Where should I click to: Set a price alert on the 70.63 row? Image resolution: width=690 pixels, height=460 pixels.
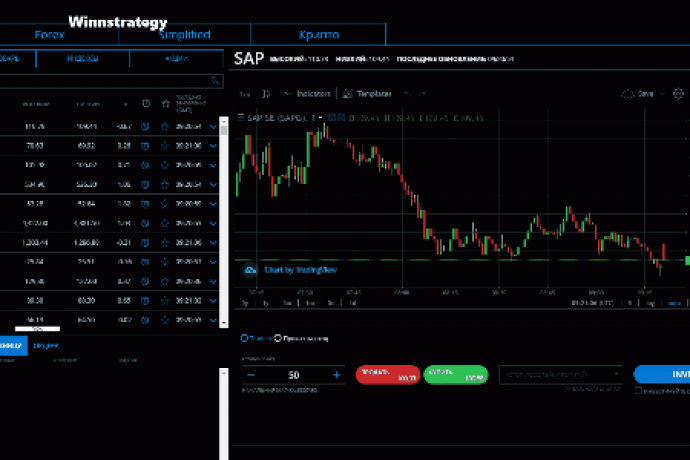[145, 146]
